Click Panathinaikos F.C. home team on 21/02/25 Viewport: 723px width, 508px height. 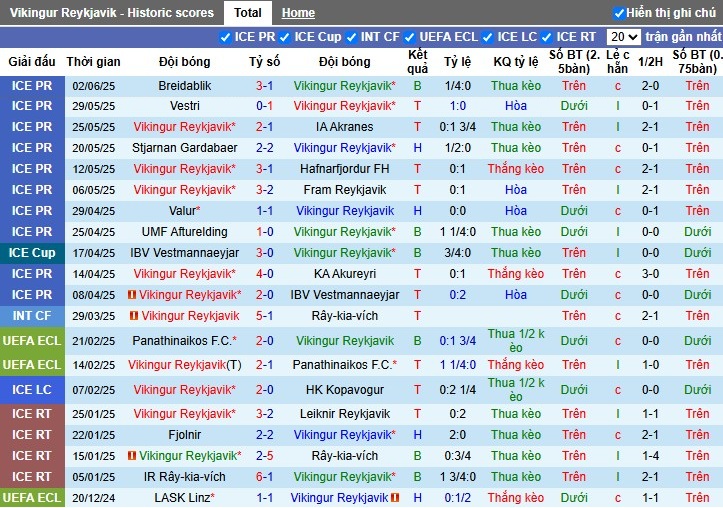pos(184,341)
